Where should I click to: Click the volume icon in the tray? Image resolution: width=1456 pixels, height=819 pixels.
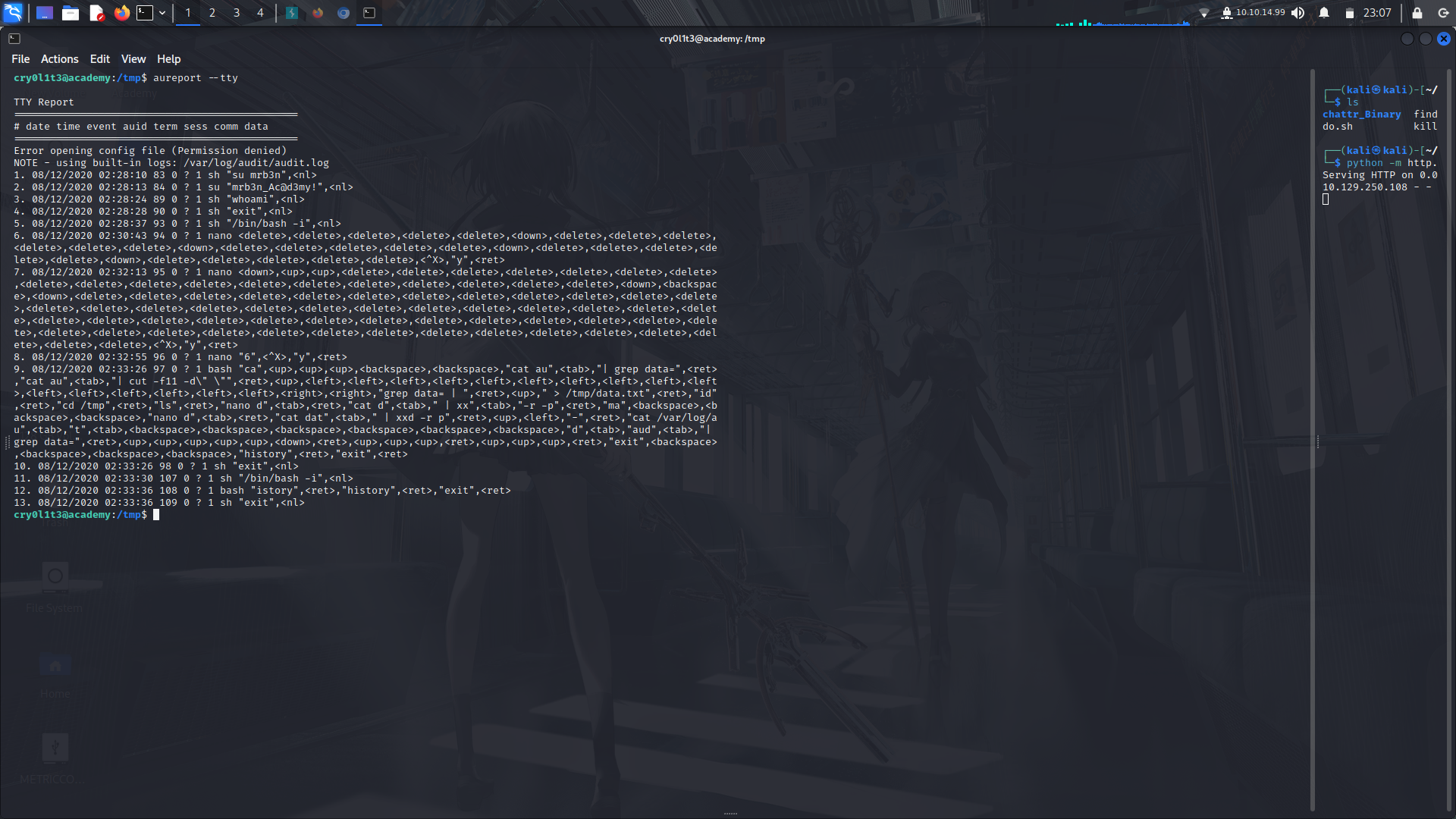(1298, 13)
